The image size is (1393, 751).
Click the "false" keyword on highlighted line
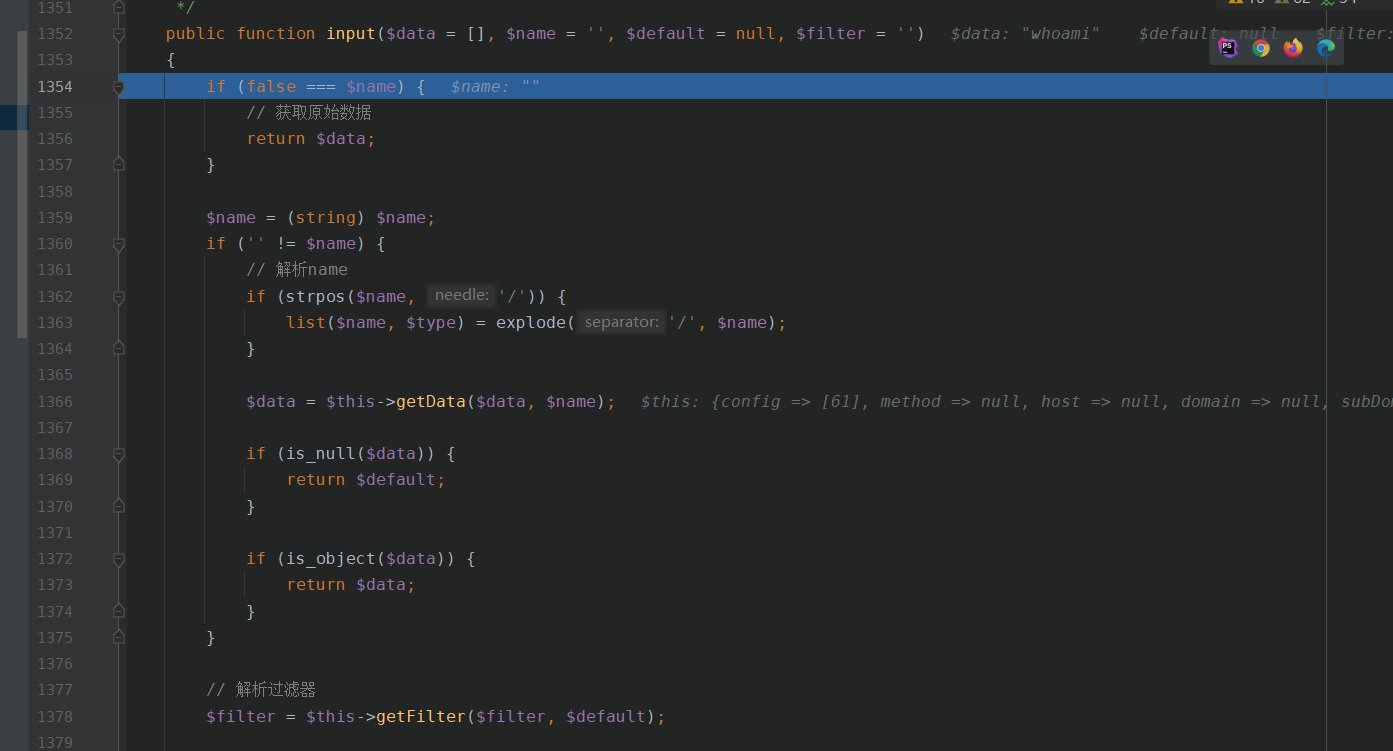(x=271, y=87)
